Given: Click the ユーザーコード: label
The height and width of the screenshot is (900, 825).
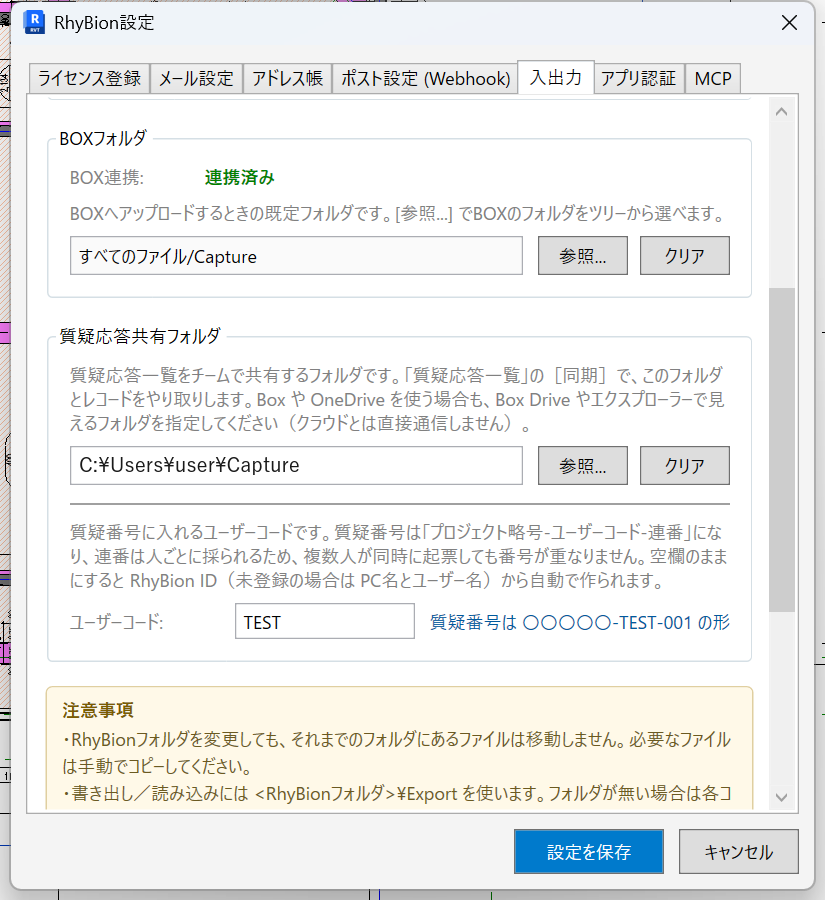Looking at the screenshot, I should point(117,622).
